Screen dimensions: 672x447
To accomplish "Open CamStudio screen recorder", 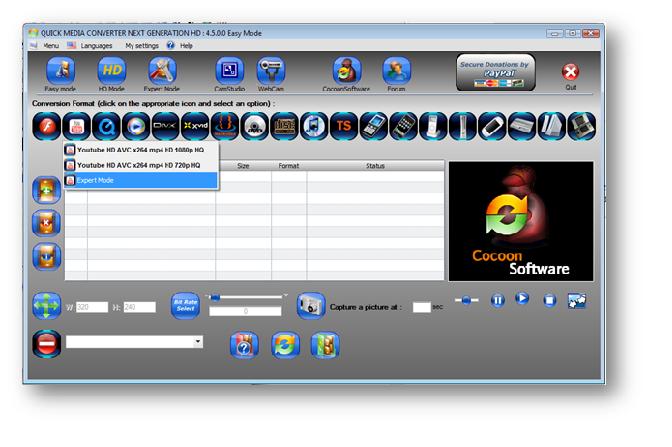I will point(229,72).
